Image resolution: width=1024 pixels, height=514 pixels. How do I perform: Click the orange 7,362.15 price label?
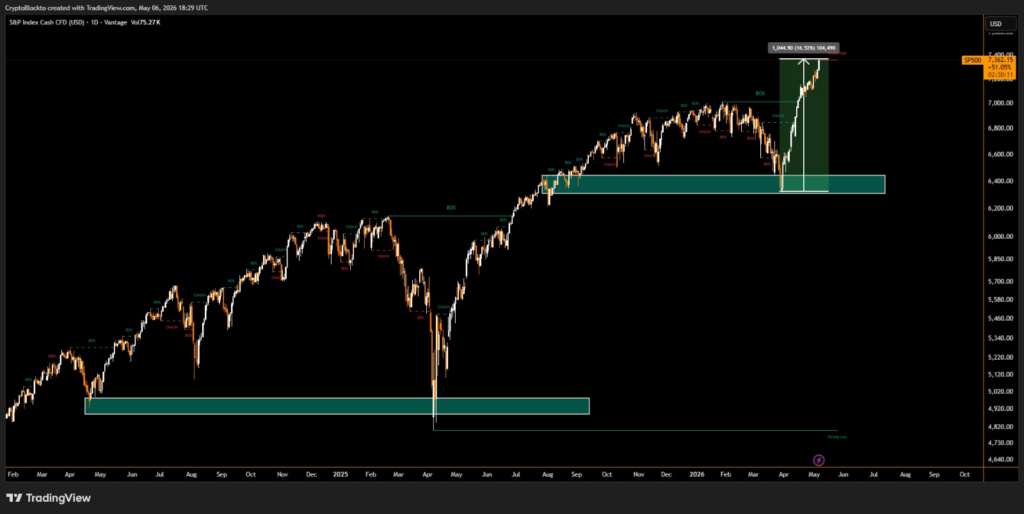[x=1000, y=59]
